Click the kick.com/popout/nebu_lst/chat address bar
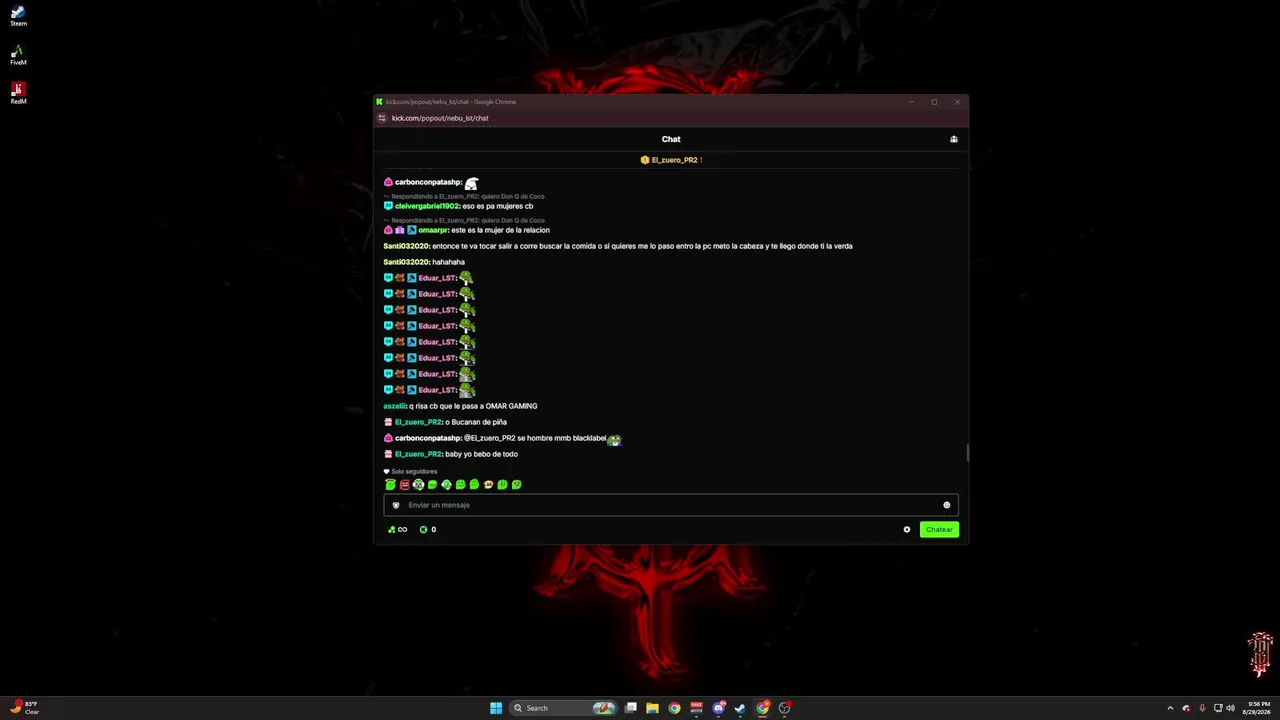The image size is (1280, 720). coord(440,118)
